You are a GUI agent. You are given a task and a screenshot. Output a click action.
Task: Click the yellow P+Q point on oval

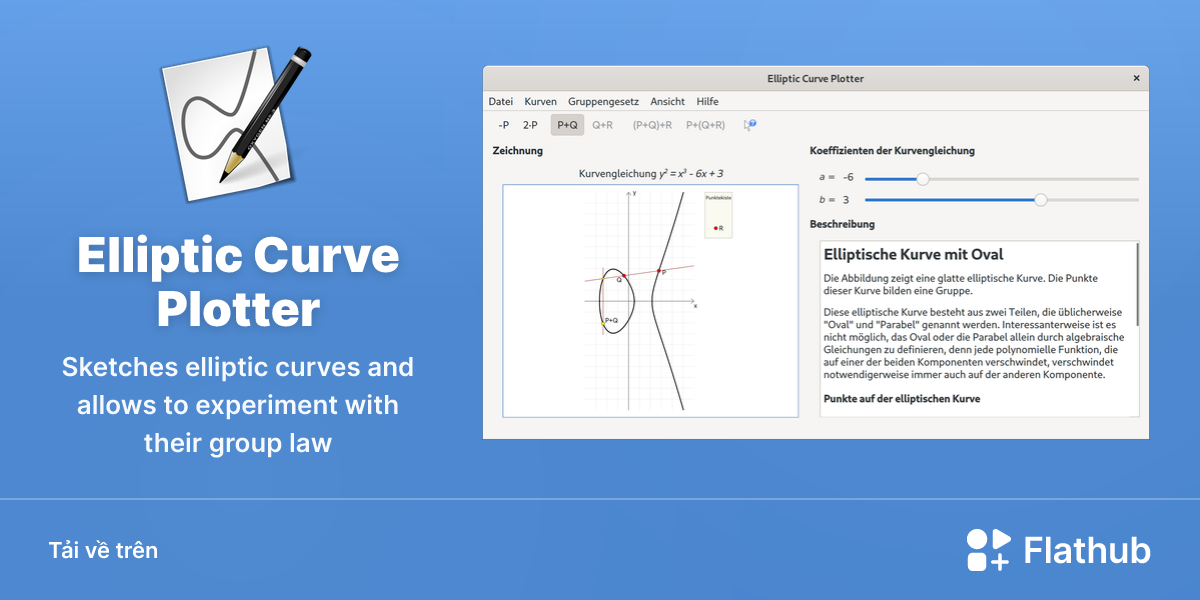pyautogui.click(x=603, y=323)
